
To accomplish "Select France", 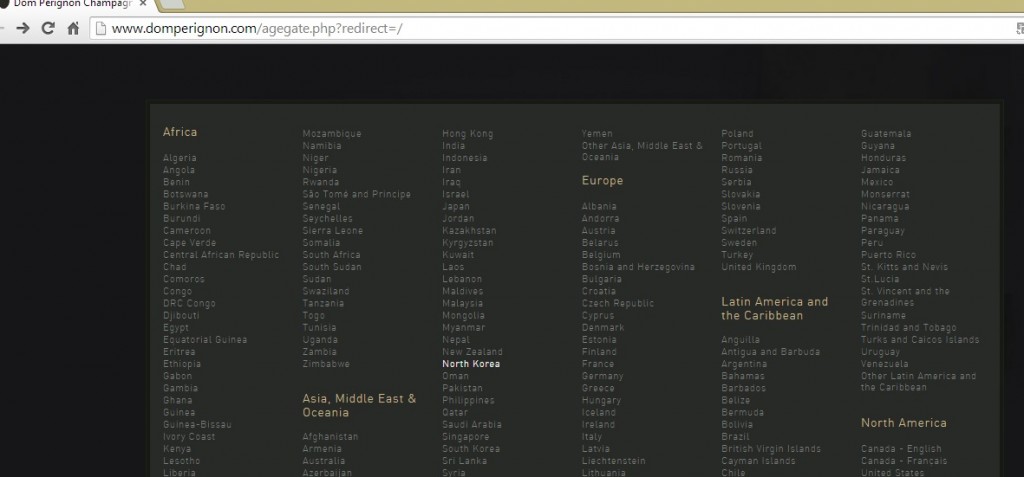I will point(598,364).
